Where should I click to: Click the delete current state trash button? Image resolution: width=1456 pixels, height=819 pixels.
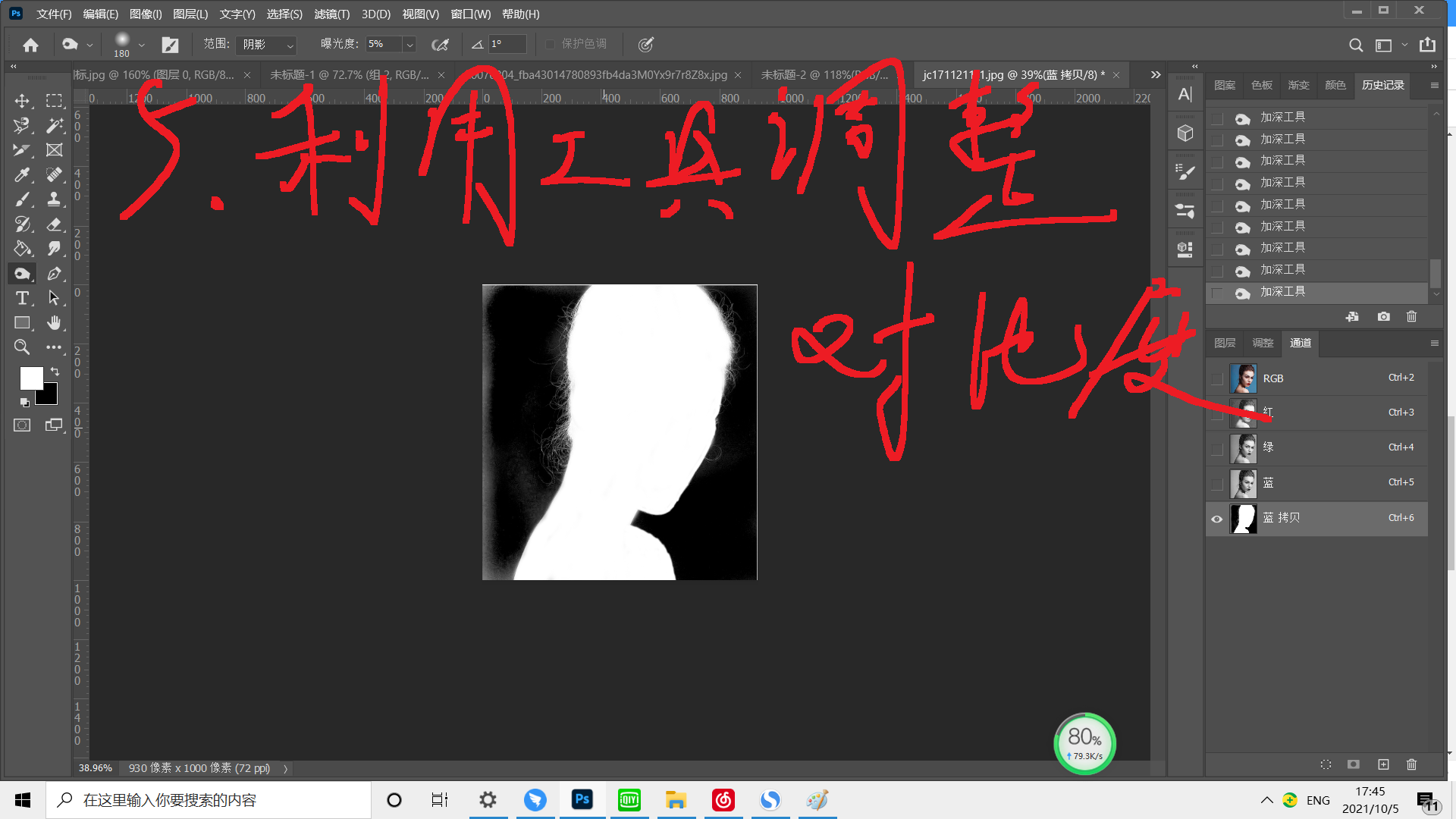[1411, 316]
